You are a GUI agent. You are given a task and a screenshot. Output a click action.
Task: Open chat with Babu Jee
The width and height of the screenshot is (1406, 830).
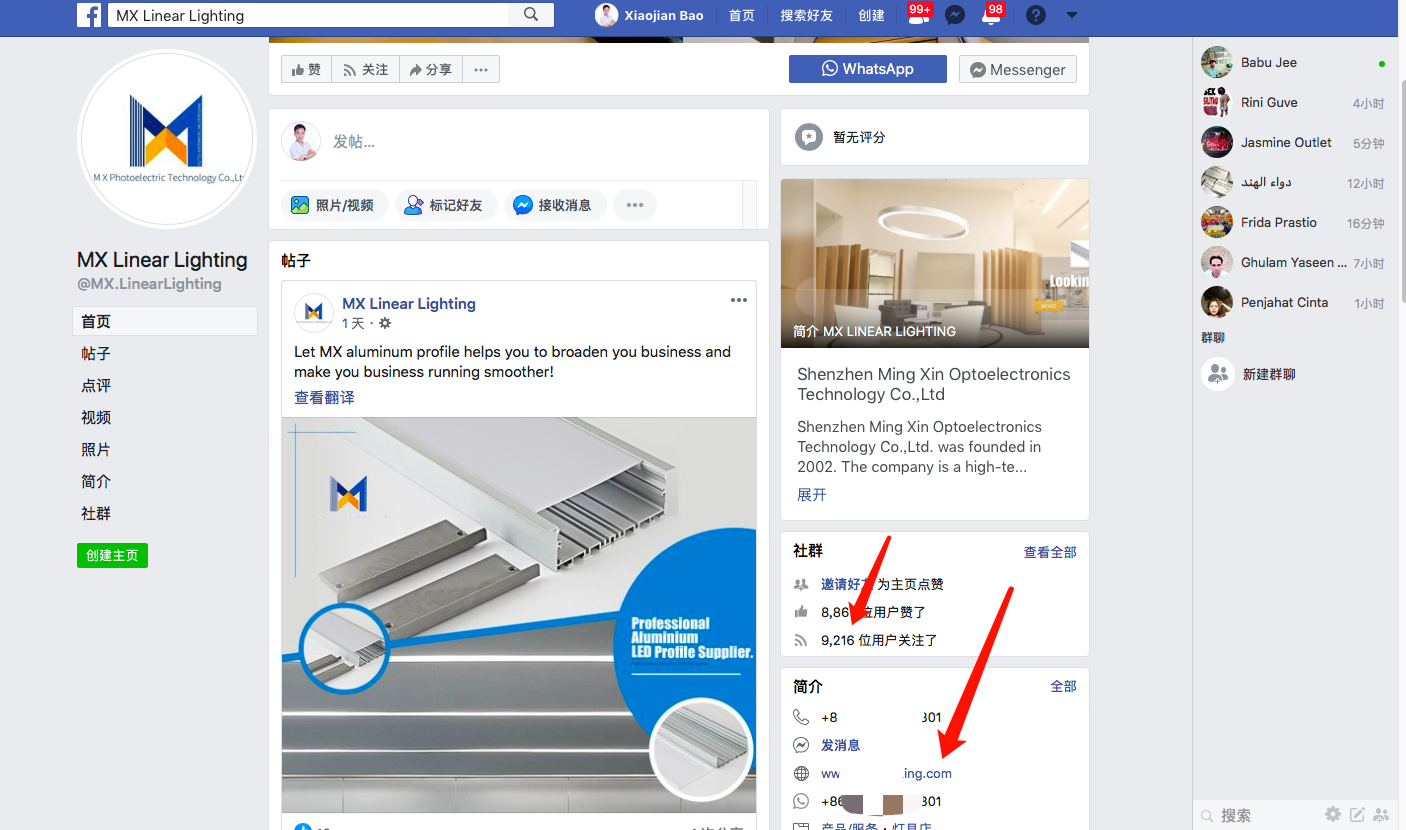pyautogui.click(x=1293, y=62)
